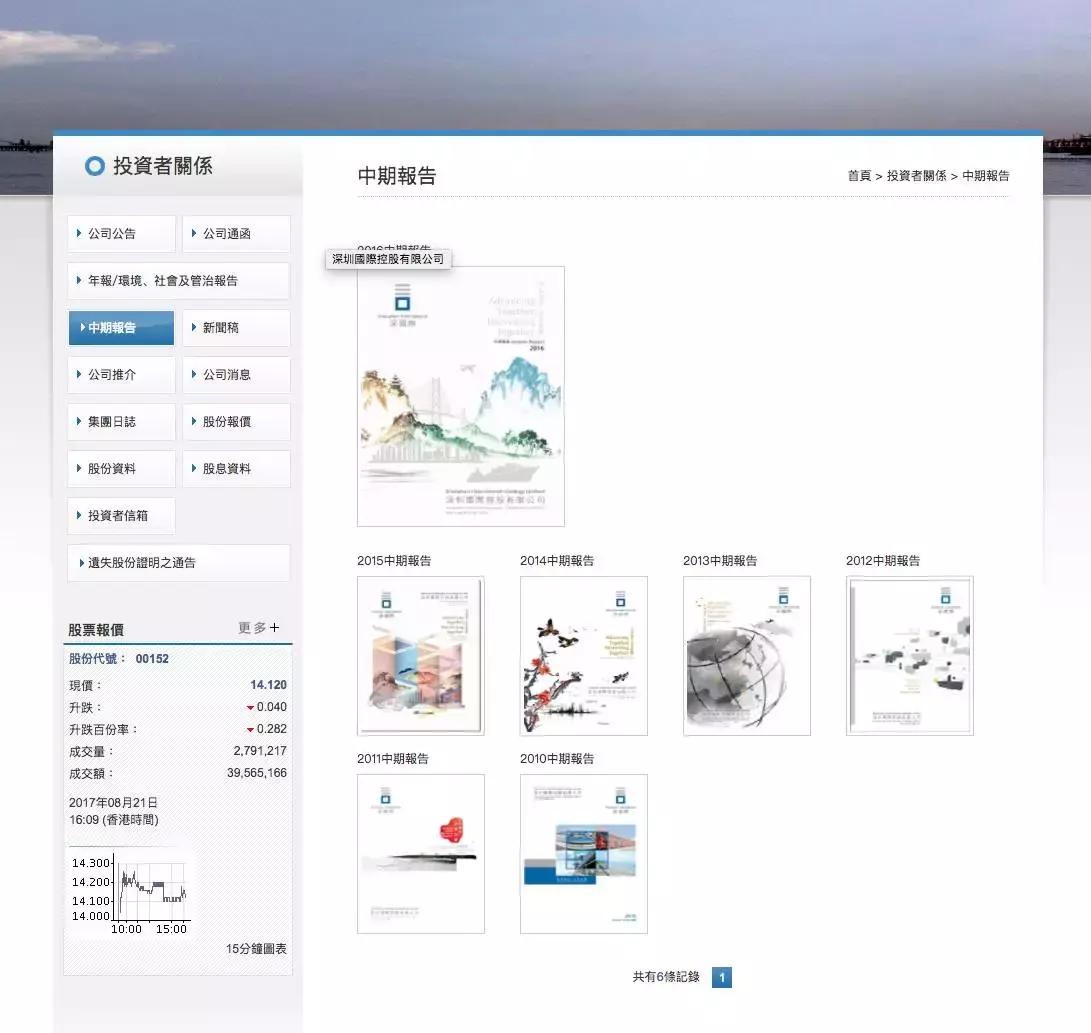1091x1033 pixels.
Task: Select 年報/環境、社會及管治報告 menu item
Action: [x=178, y=281]
